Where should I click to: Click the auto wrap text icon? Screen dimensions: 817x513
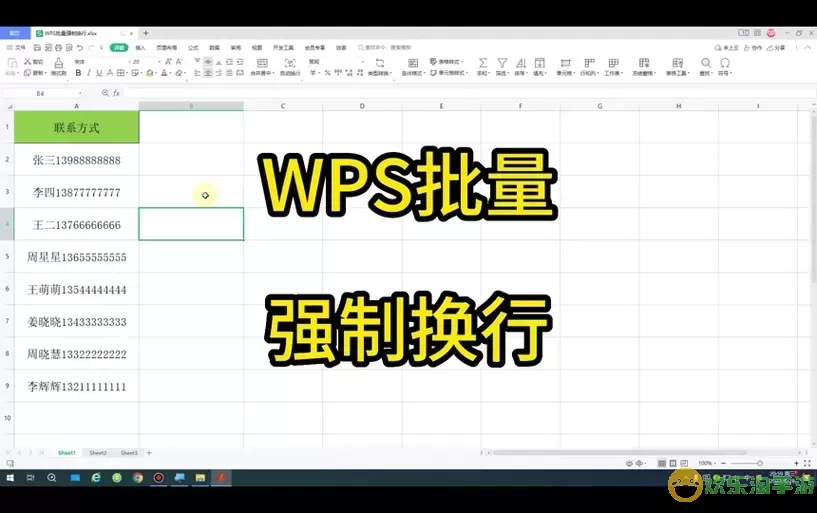(290, 63)
